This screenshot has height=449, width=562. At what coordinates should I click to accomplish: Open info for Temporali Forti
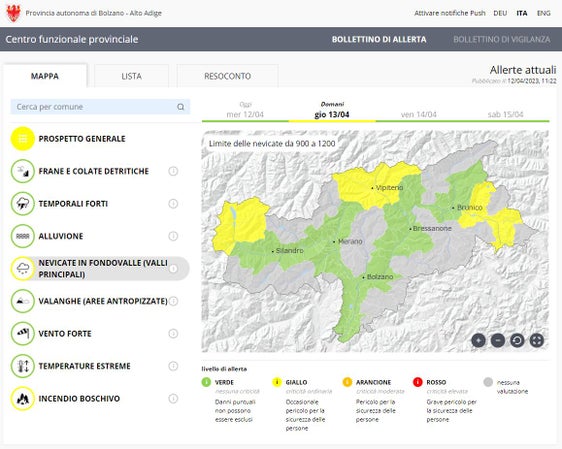click(x=173, y=204)
